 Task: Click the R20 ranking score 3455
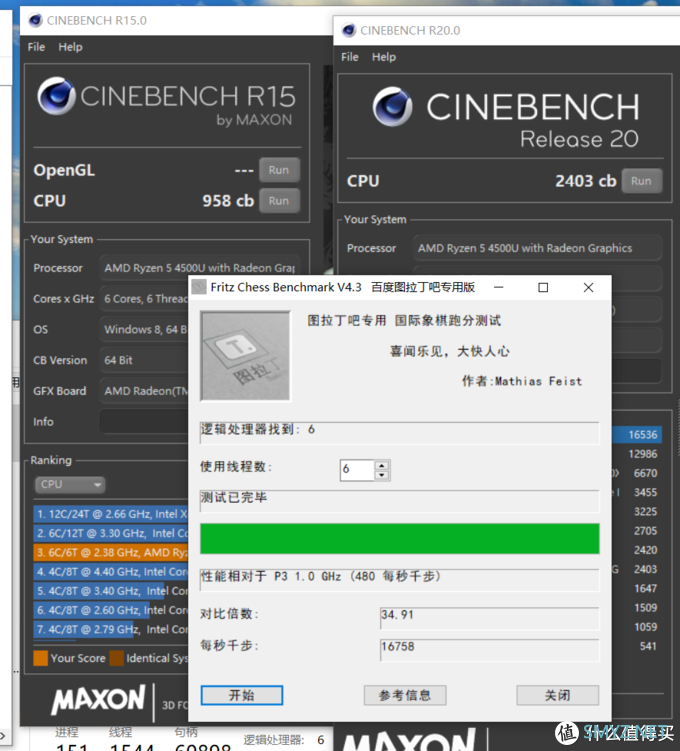[646, 492]
